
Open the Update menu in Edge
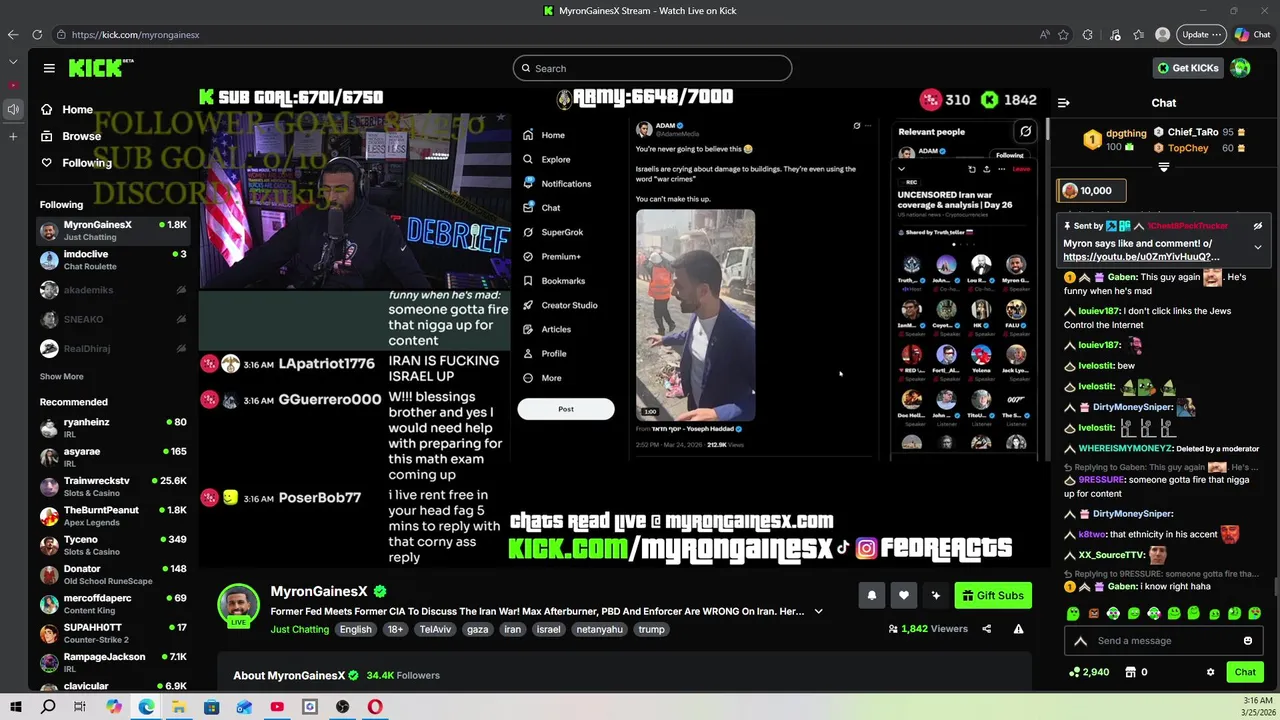(1201, 34)
